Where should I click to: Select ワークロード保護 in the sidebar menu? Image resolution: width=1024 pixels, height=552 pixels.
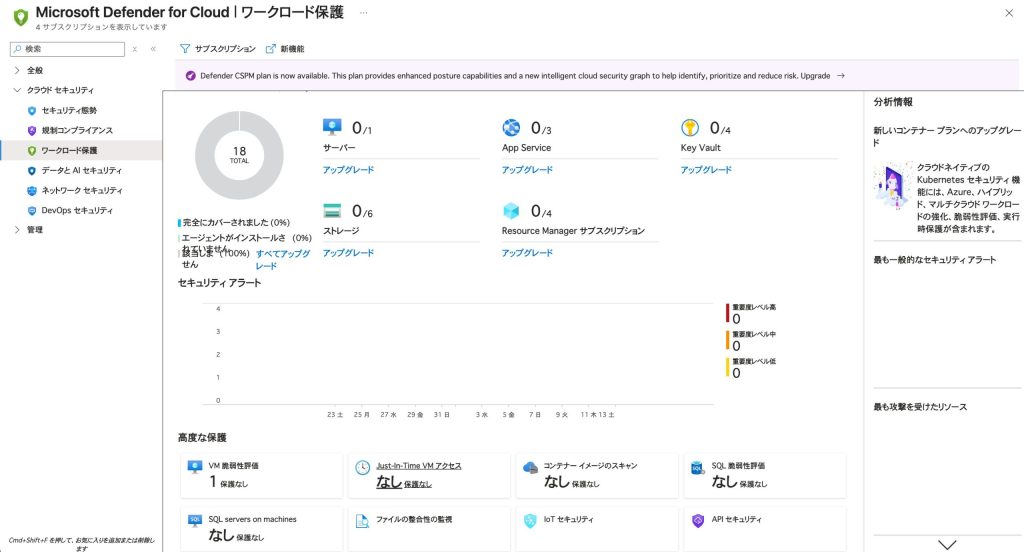[x=69, y=151]
